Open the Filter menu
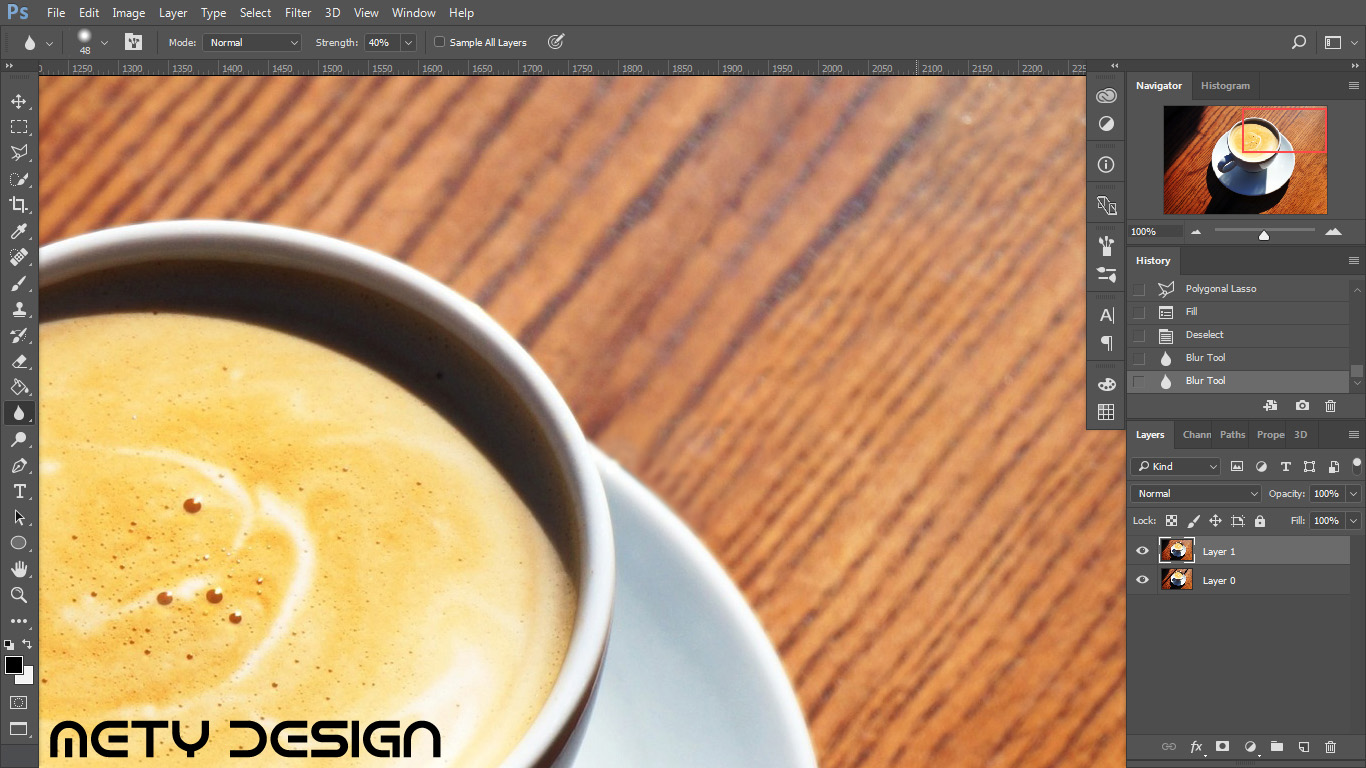Screen dimensions: 1366x768 [x=298, y=13]
